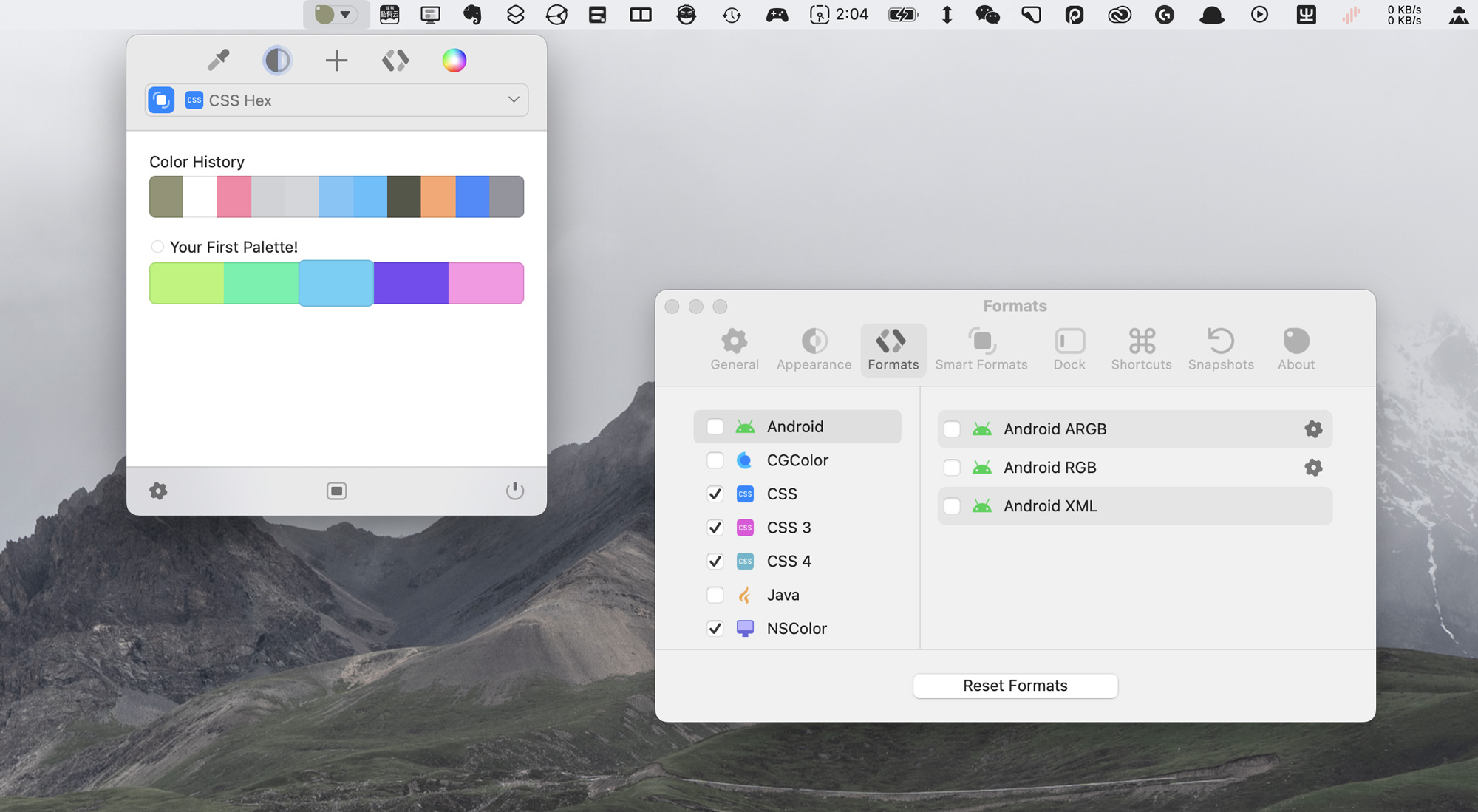Open the contrast checker half-circle icon
Image resolution: width=1478 pixels, height=812 pixels.
coord(277,60)
